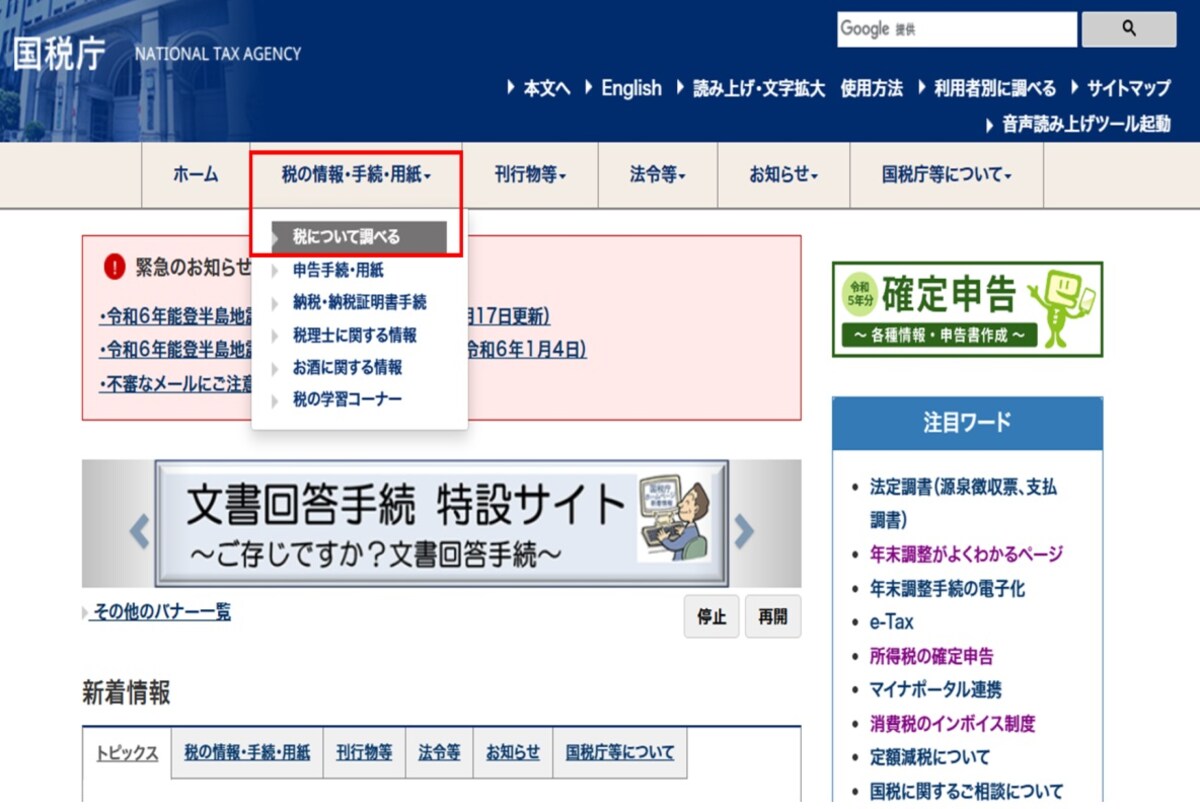Select 税について調べる in the dropdown
1200x809 pixels.
click(x=358, y=237)
